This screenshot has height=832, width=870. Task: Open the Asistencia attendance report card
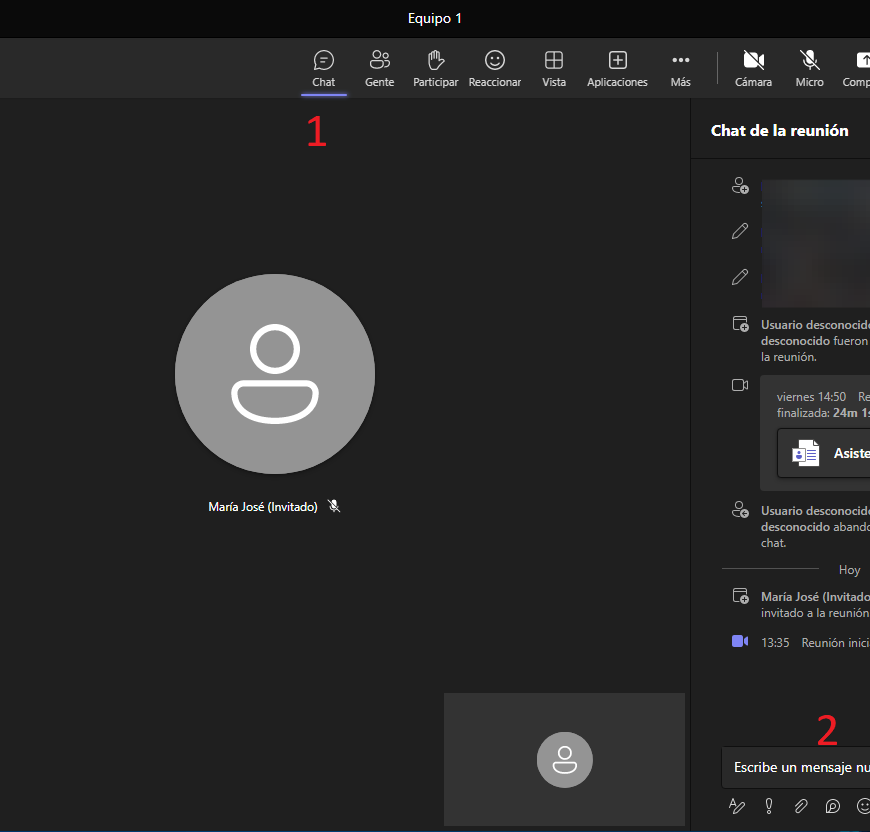coord(824,453)
